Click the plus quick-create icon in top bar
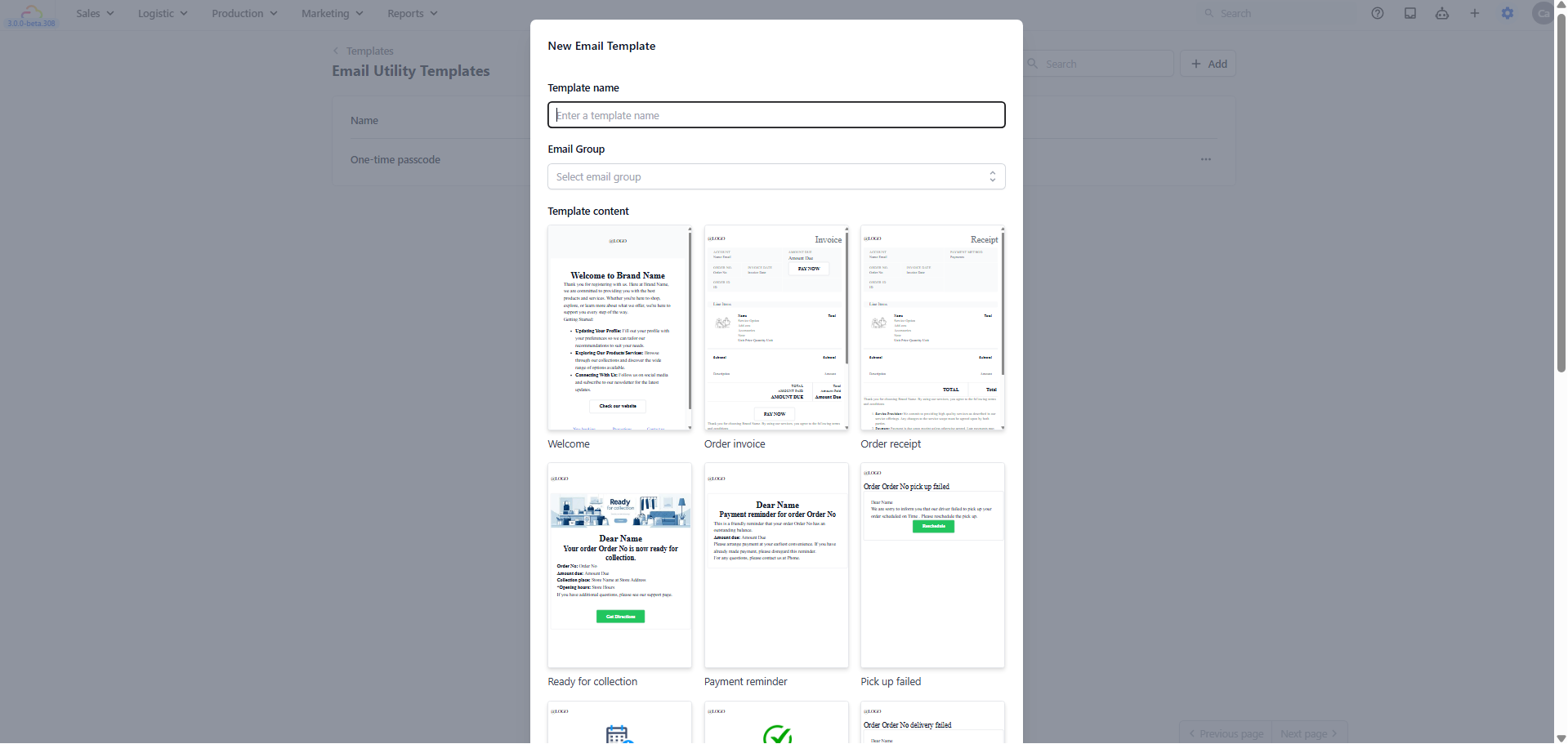Image resolution: width=1568 pixels, height=744 pixels. (x=1475, y=13)
